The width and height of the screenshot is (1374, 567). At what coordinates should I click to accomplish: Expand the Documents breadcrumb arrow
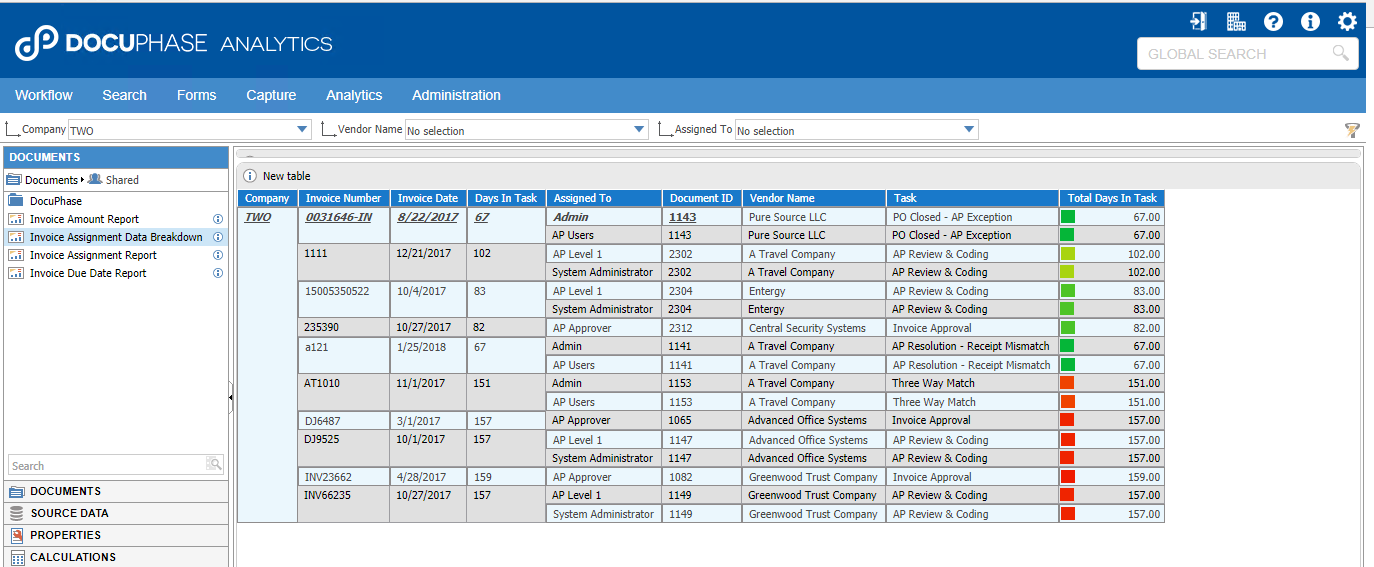82,180
